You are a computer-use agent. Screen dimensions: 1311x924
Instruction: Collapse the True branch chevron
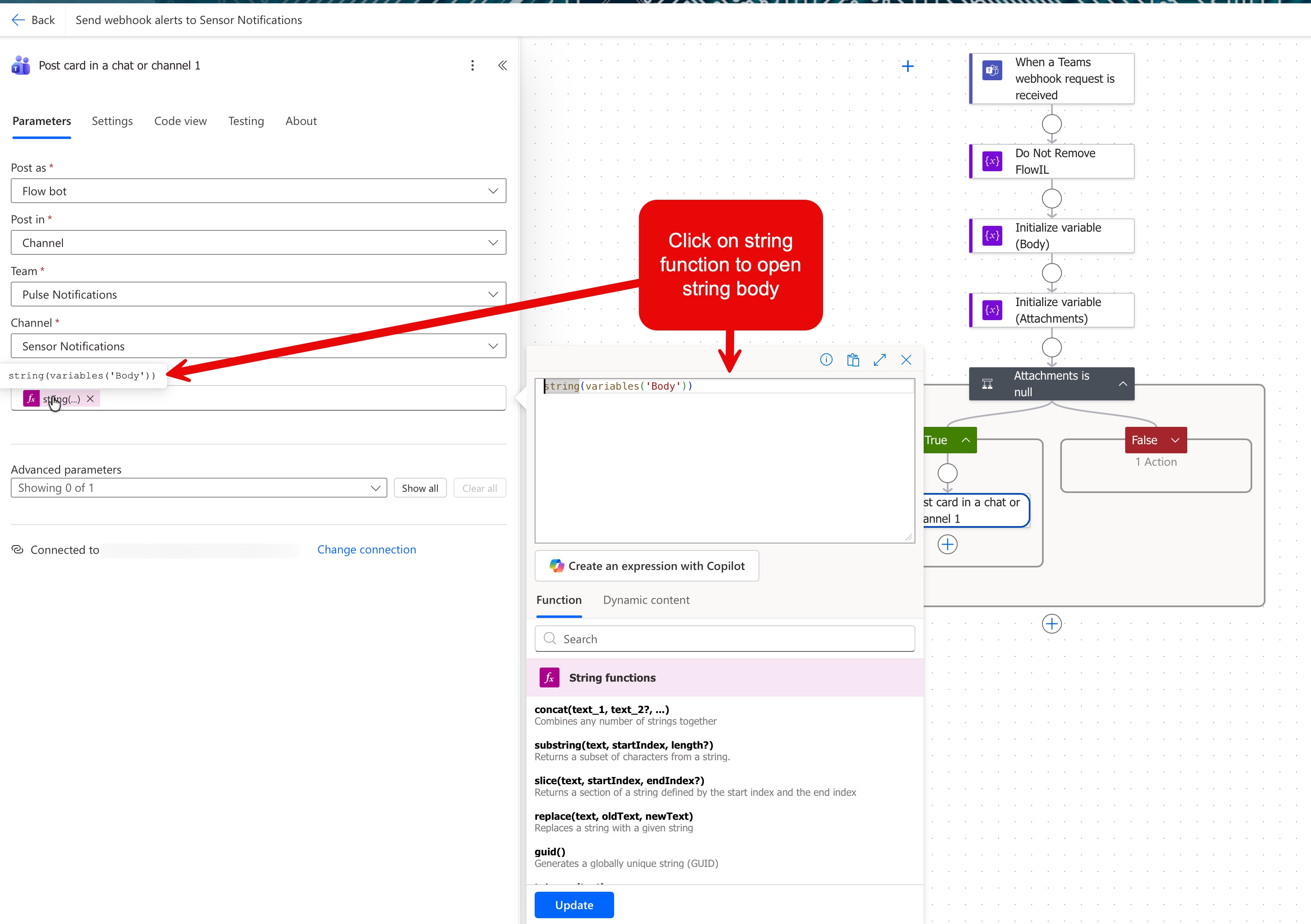[x=965, y=440]
